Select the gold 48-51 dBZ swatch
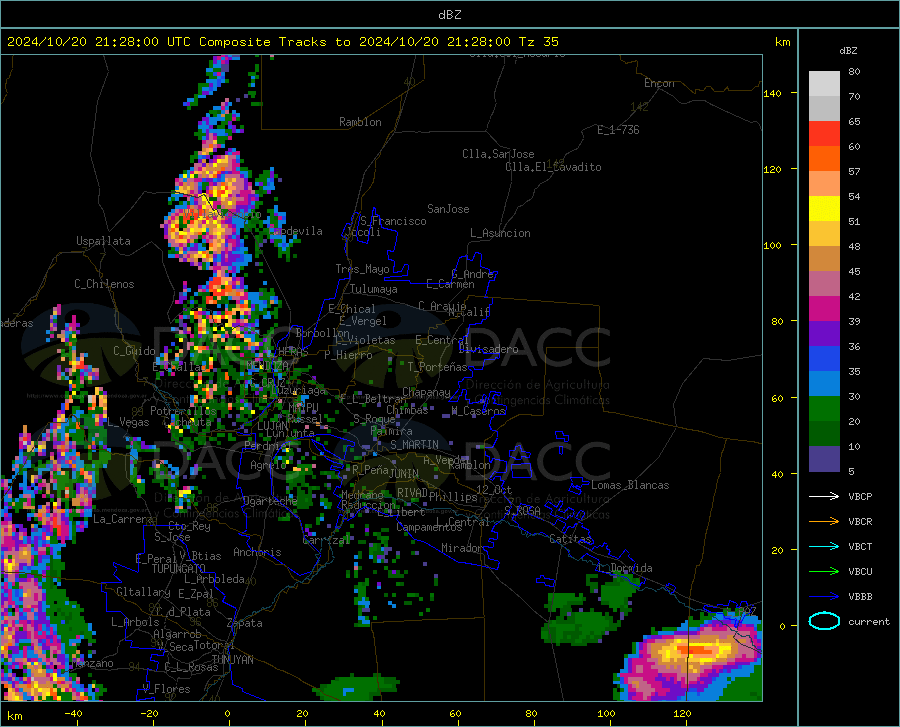Viewport: 900px width, 727px height. pyautogui.click(x=824, y=234)
